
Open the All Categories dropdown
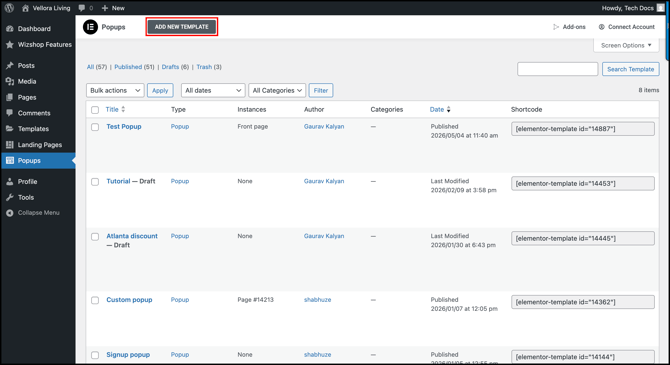pyautogui.click(x=277, y=90)
